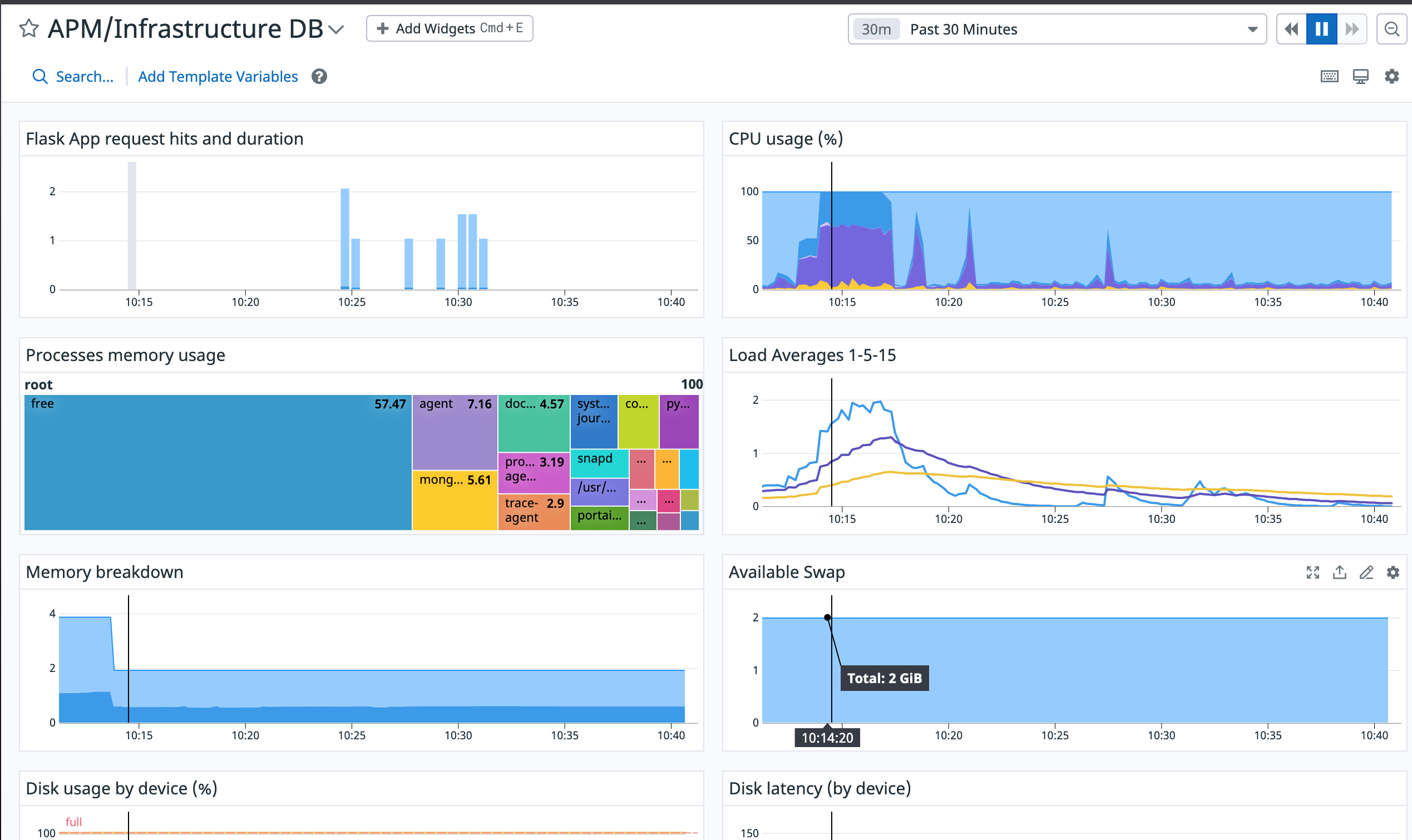This screenshot has height=840, width=1412.
Task: Select the 30m time range badge
Action: (x=876, y=29)
